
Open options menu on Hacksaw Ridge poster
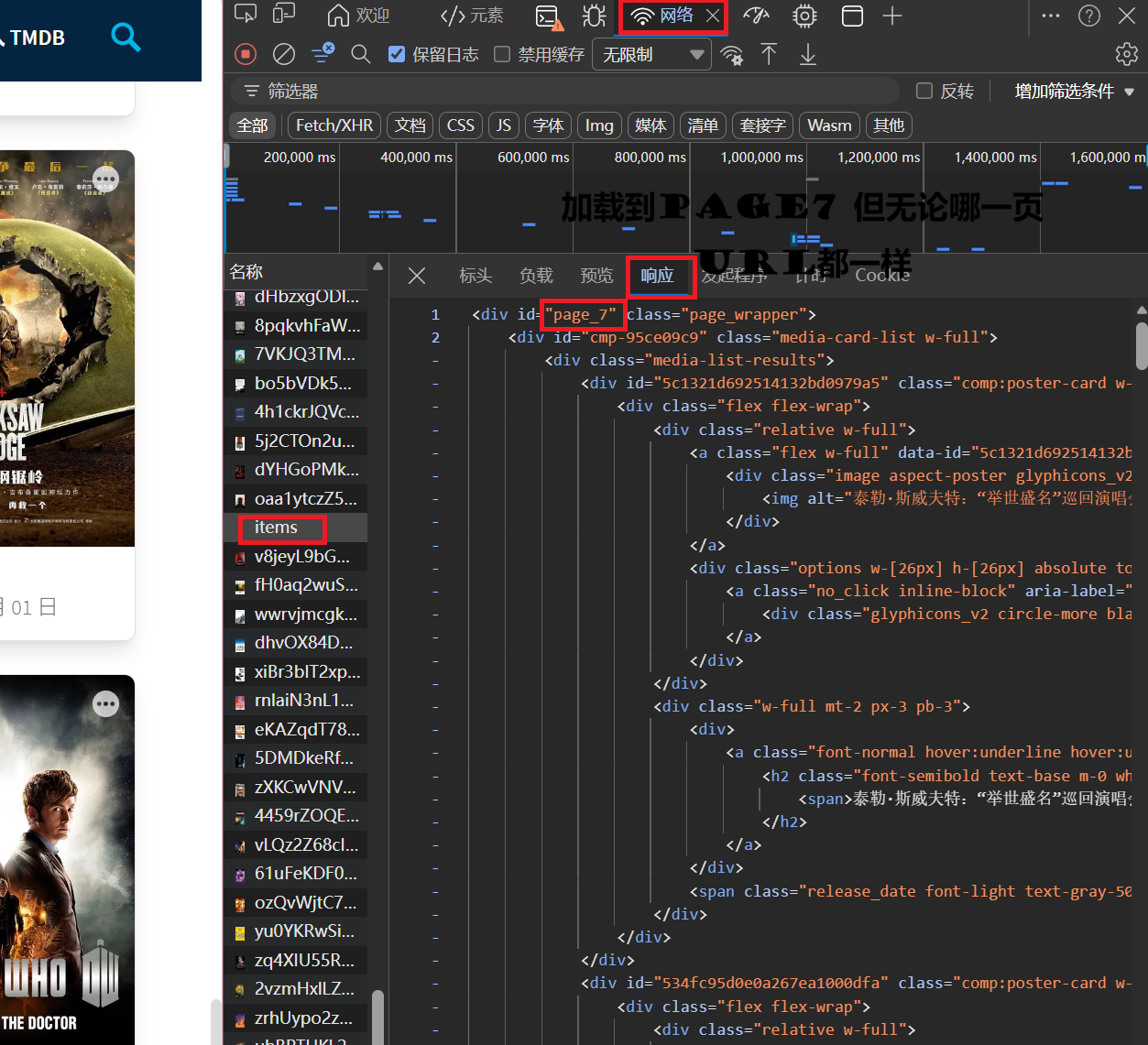(x=106, y=179)
